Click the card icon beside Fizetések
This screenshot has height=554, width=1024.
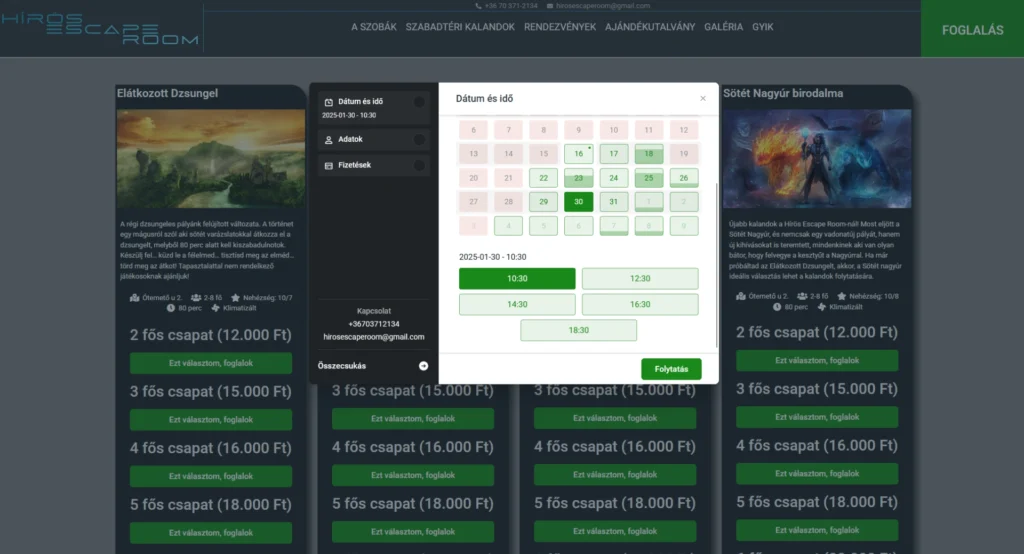click(328, 166)
